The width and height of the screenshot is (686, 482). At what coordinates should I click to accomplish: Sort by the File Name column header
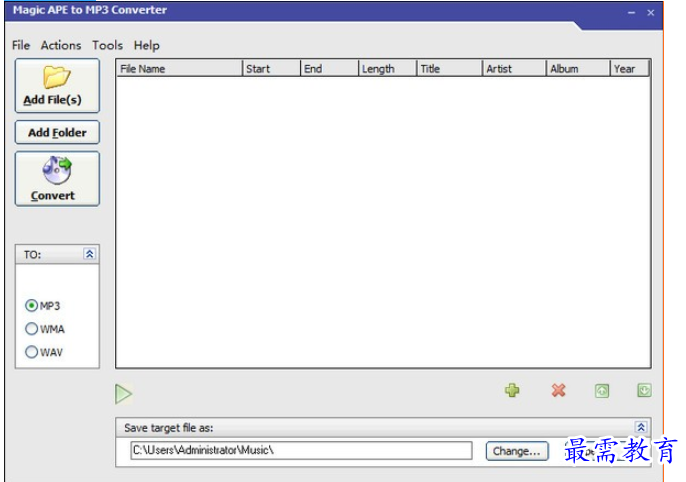click(x=179, y=69)
